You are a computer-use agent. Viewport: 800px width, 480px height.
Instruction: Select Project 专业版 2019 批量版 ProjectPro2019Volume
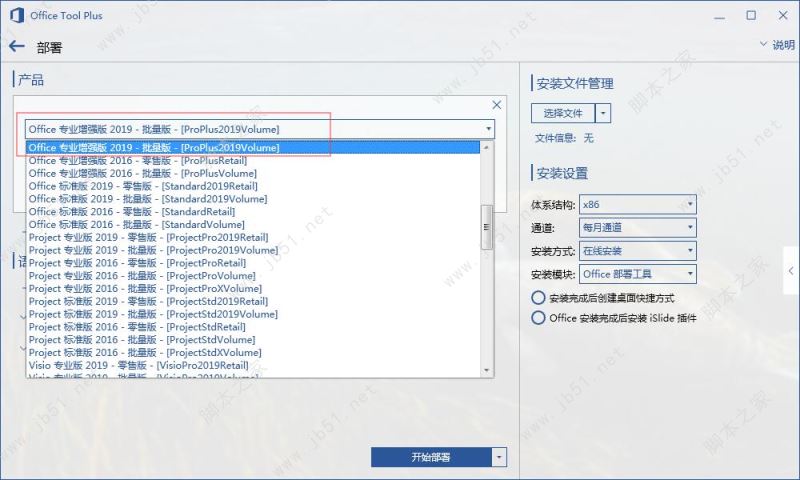253,250
